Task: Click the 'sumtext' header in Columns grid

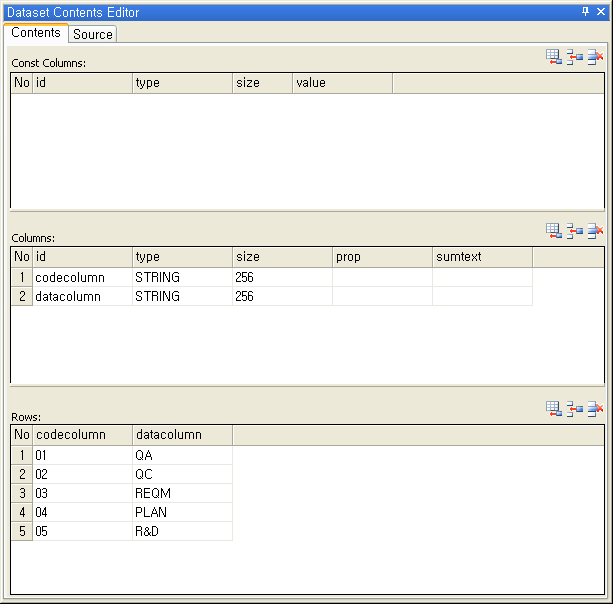Action: tap(482, 257)
